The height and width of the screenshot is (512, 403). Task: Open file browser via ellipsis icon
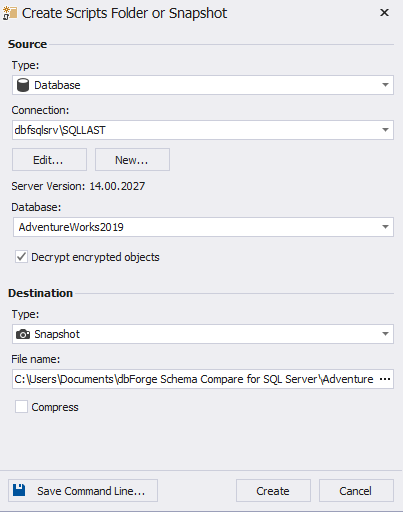pos(385,379)
